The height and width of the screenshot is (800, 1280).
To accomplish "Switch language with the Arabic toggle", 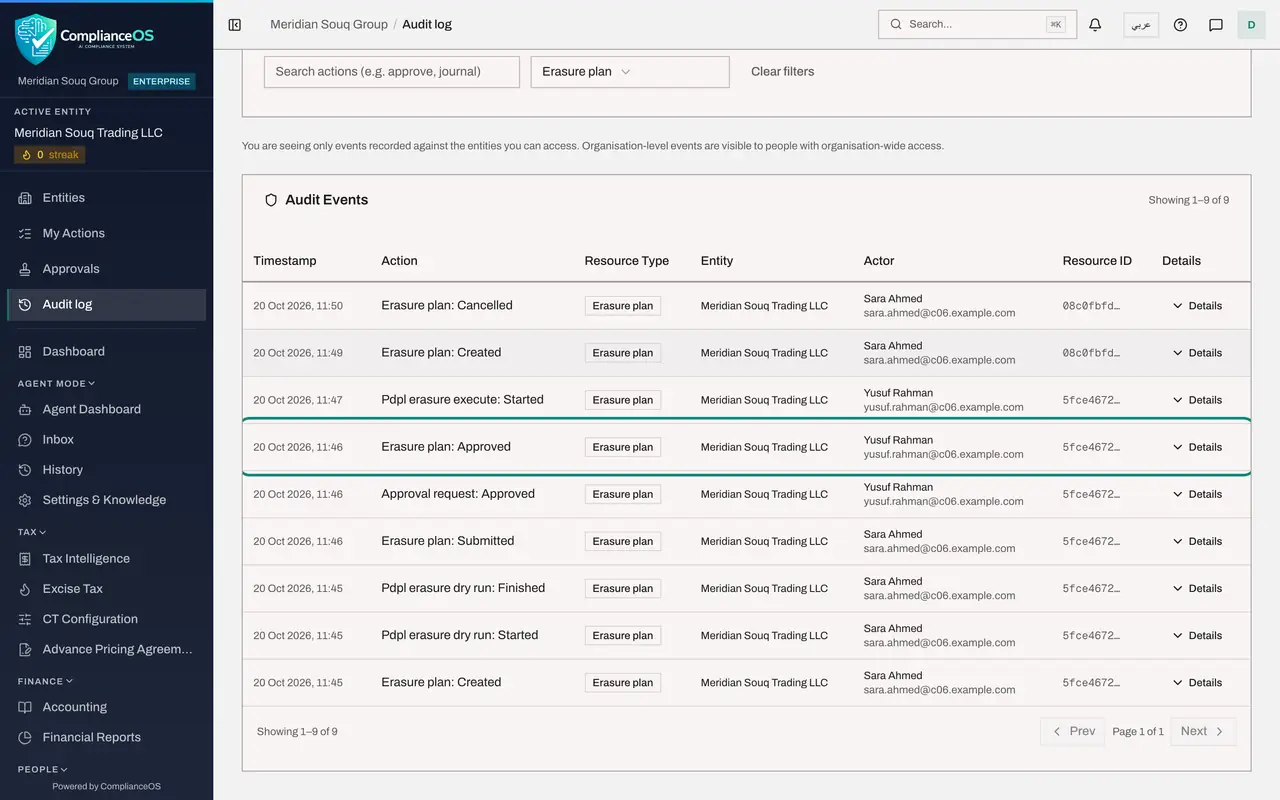I will pyautogui.click(x=1141, y=25).
